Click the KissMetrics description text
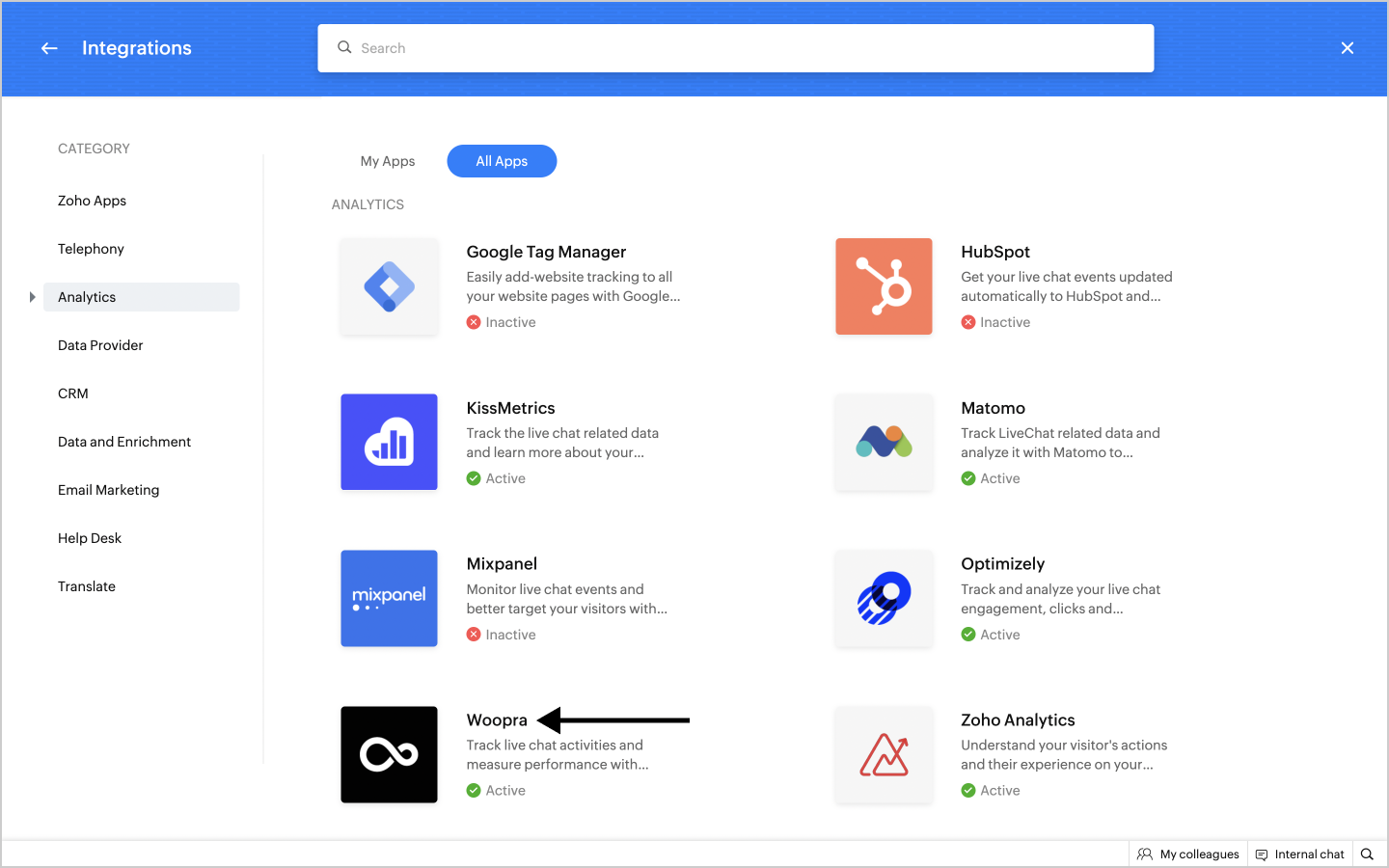 [x=562, y=443]
